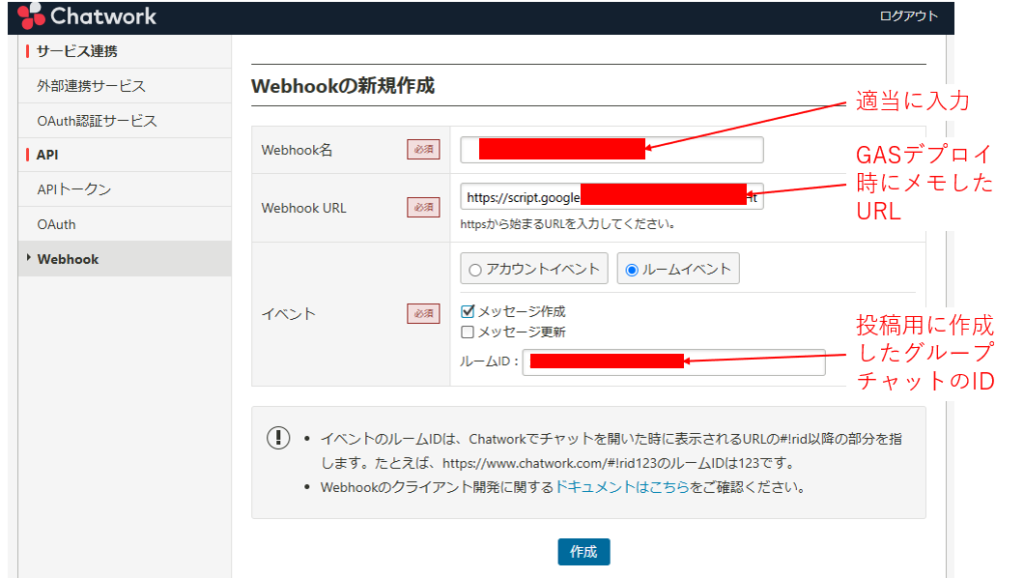Viewport: 1024px width, 578px height.
Task: Click the ログアウト link
Action: click(908, 16)
